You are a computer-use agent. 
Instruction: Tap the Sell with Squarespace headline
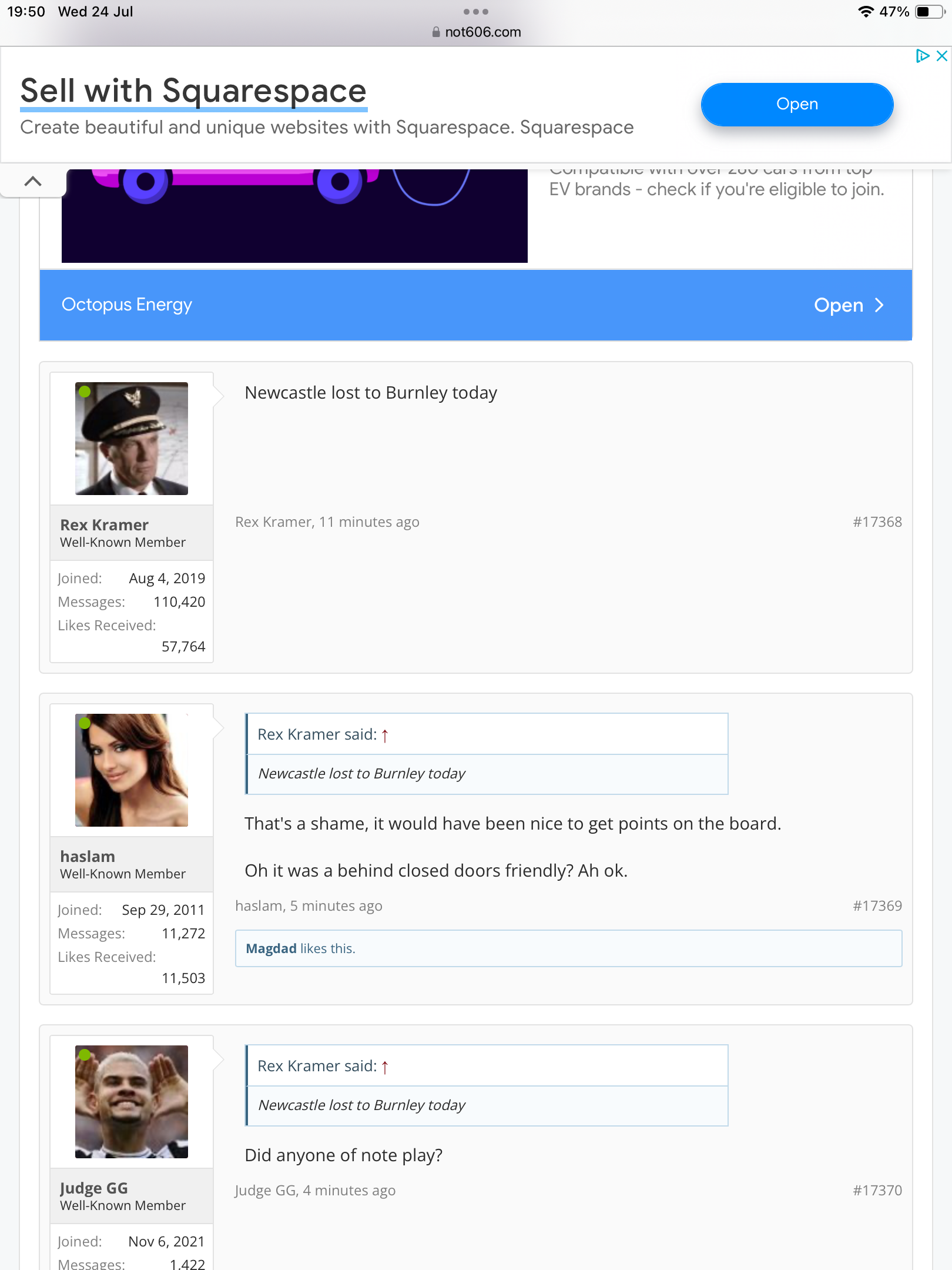point(193,91)
